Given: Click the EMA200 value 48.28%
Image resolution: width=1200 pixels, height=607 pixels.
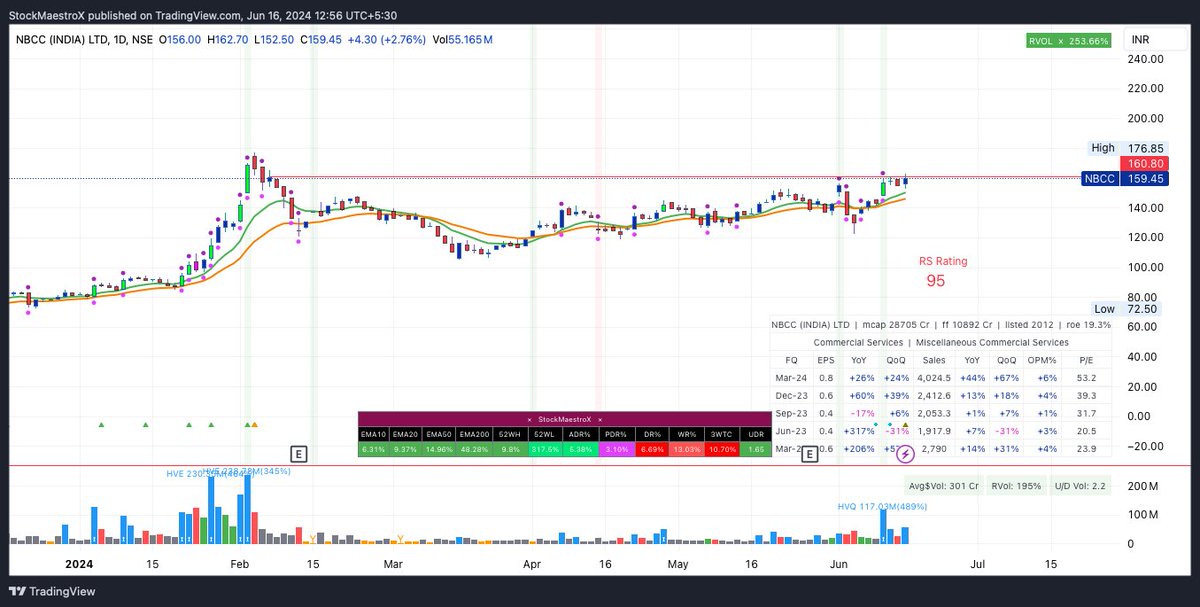Looking at the screenshot, I should point(473,451).
